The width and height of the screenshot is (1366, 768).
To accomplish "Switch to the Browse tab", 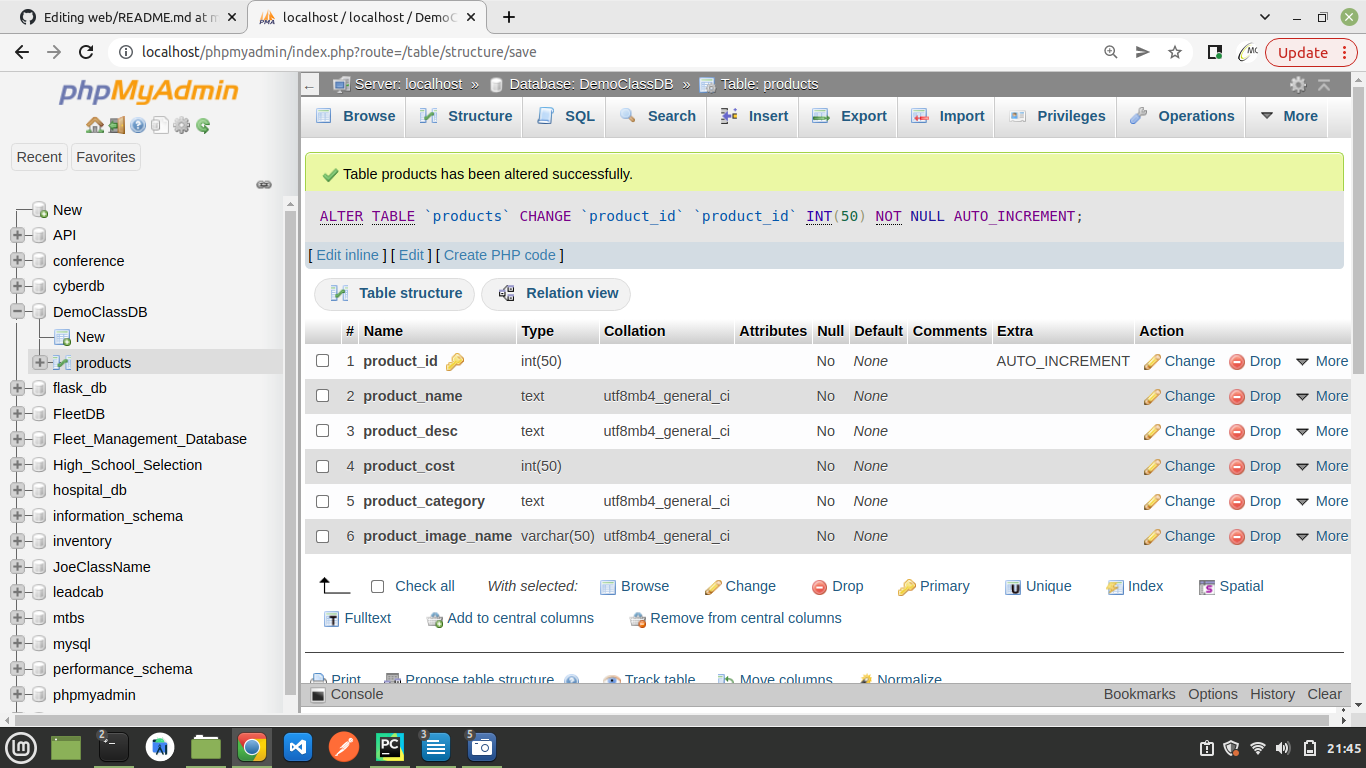I will 355,116.
